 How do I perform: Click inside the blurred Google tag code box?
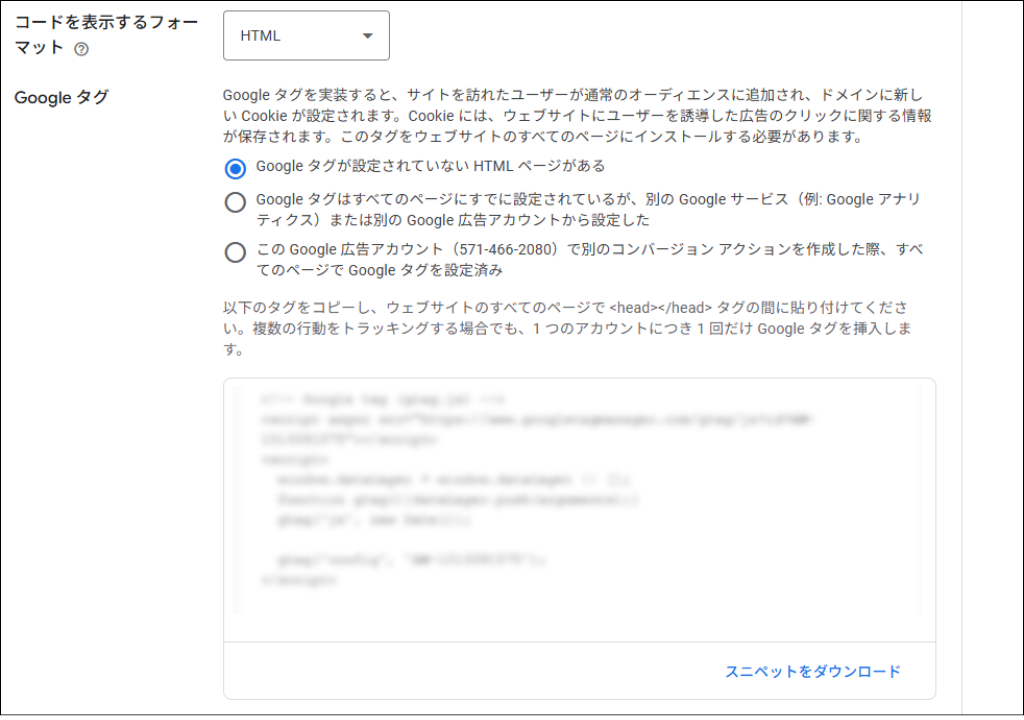coord(579,499)
